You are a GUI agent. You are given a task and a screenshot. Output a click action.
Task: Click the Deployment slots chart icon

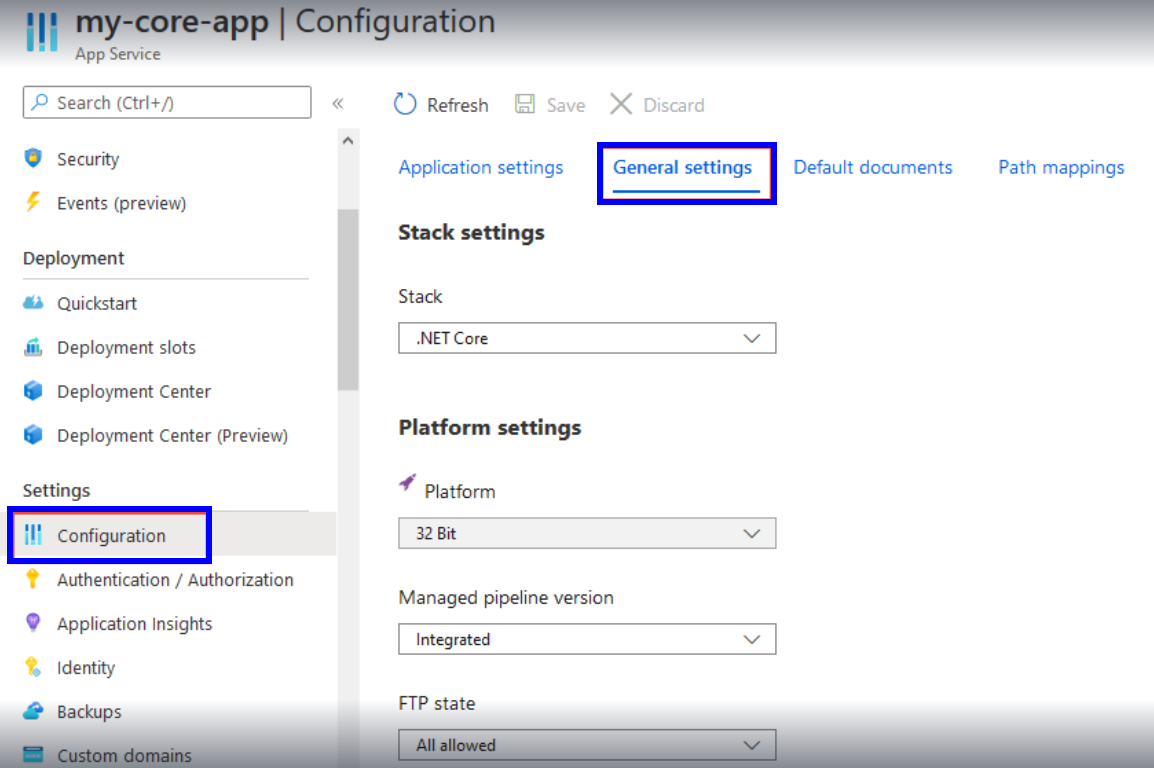pyautogui.click(x=33, y=346)
